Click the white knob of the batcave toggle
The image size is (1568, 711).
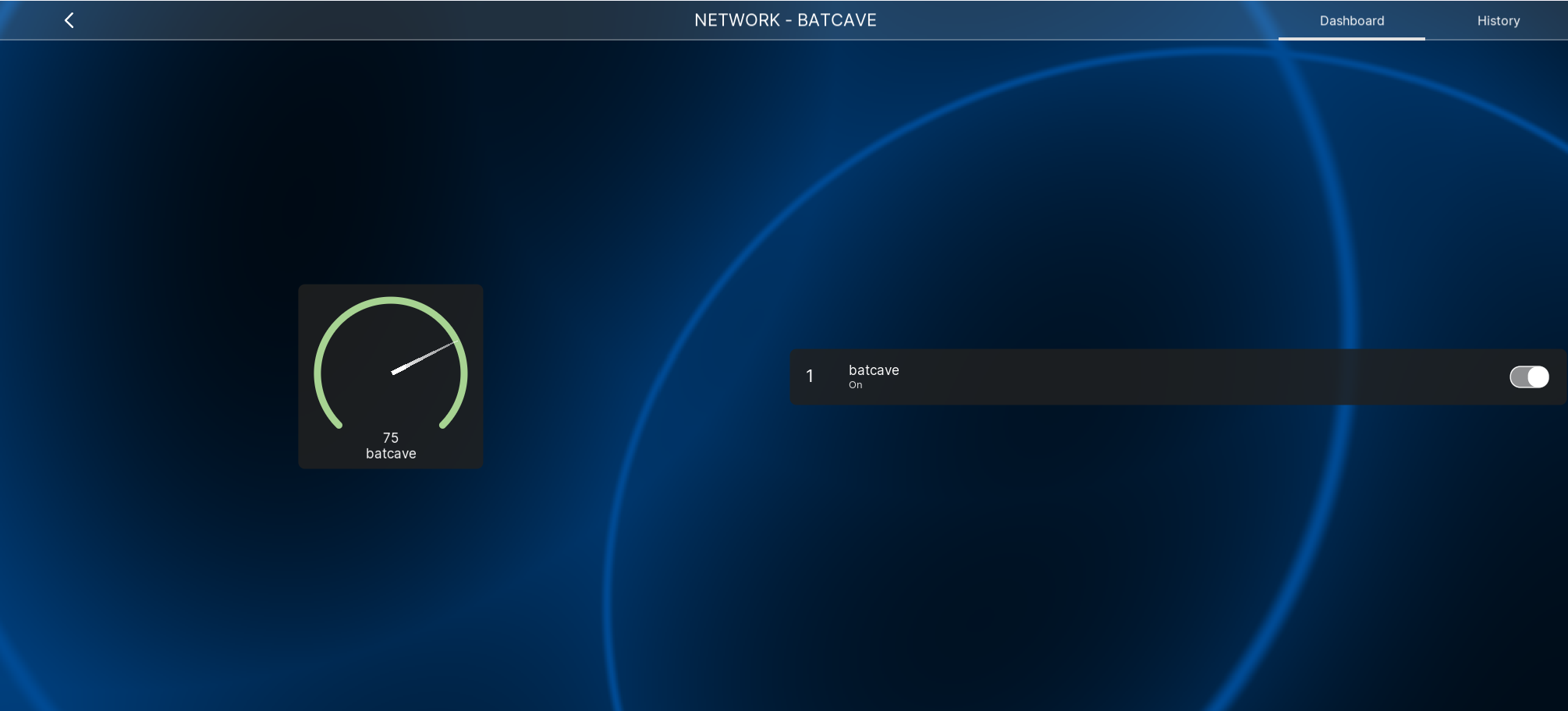[1538, 377]
